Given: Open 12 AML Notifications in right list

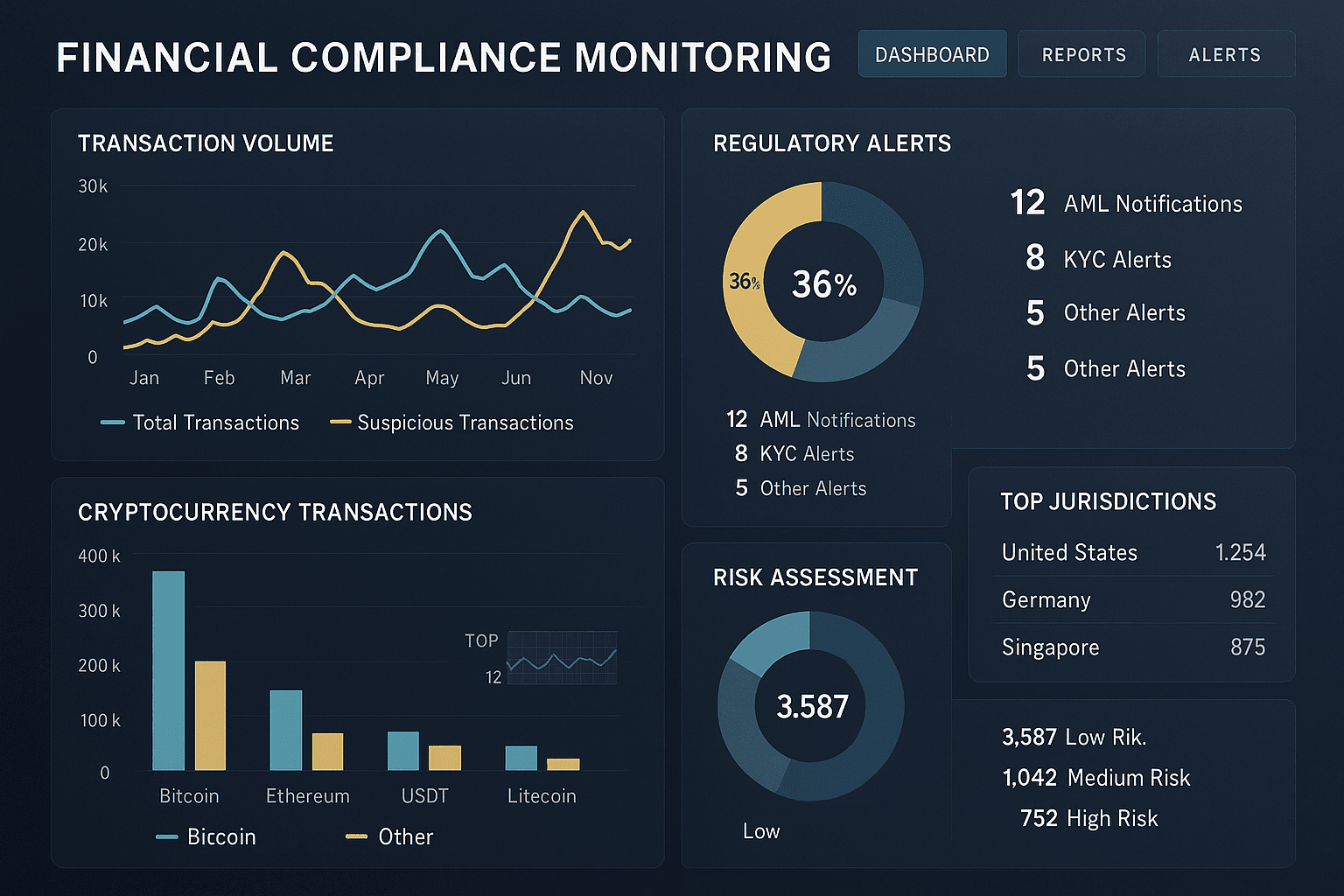Looking at the screenshot, I should tap(1127, 203).
